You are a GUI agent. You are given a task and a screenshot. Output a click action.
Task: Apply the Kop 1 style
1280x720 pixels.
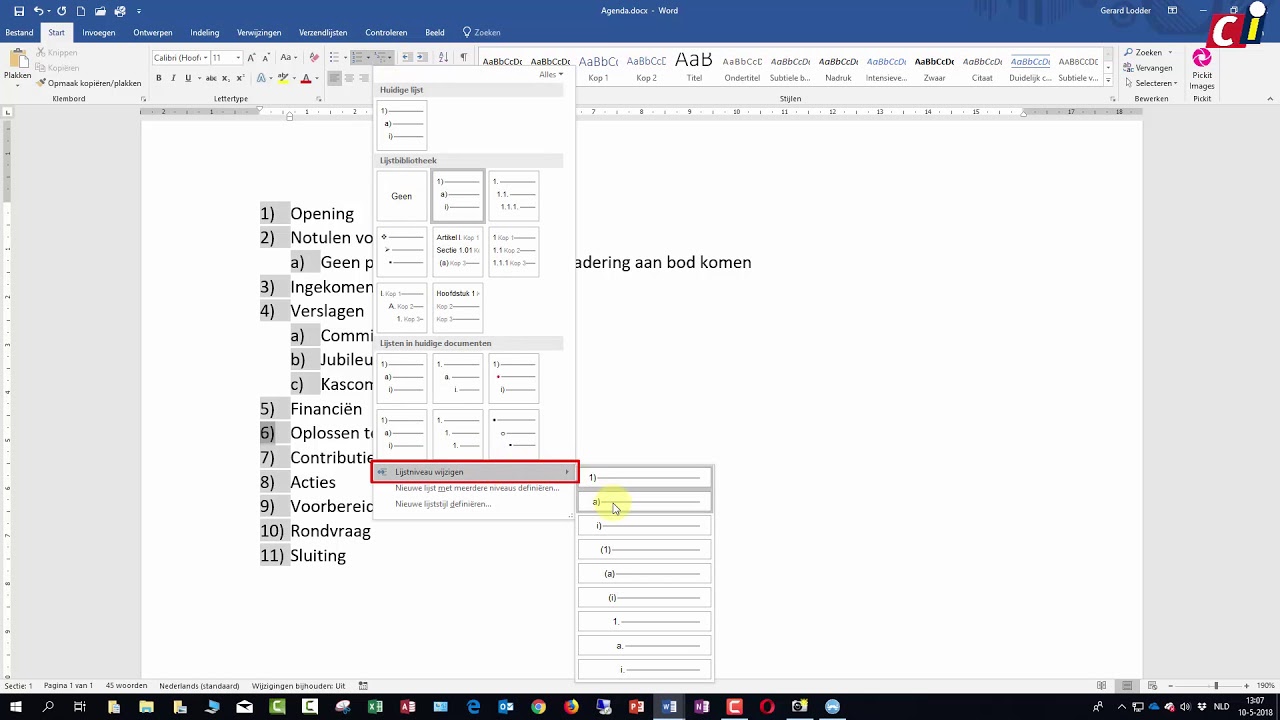[x=598, y=66]
